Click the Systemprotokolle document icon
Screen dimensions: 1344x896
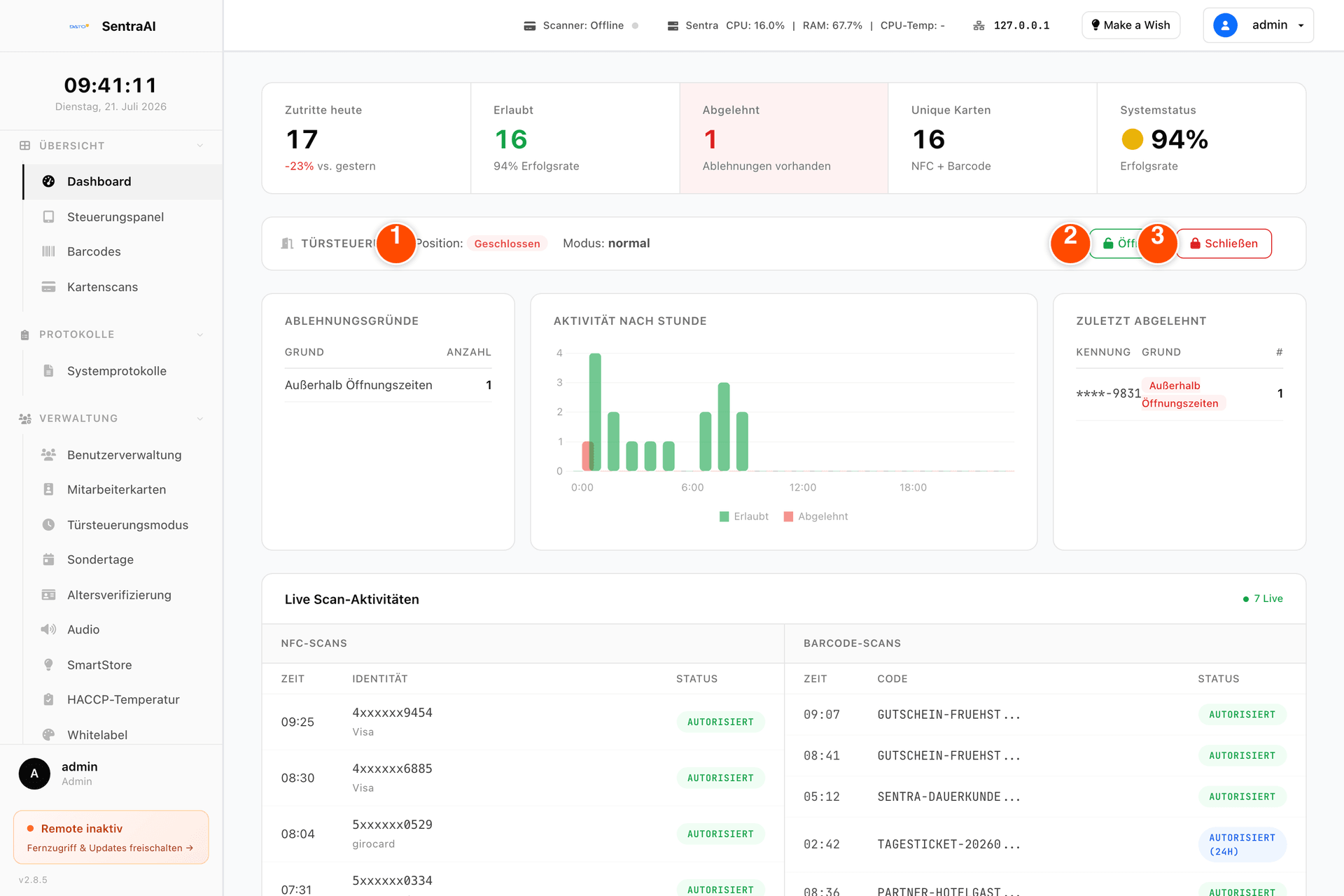coord(48,371)
